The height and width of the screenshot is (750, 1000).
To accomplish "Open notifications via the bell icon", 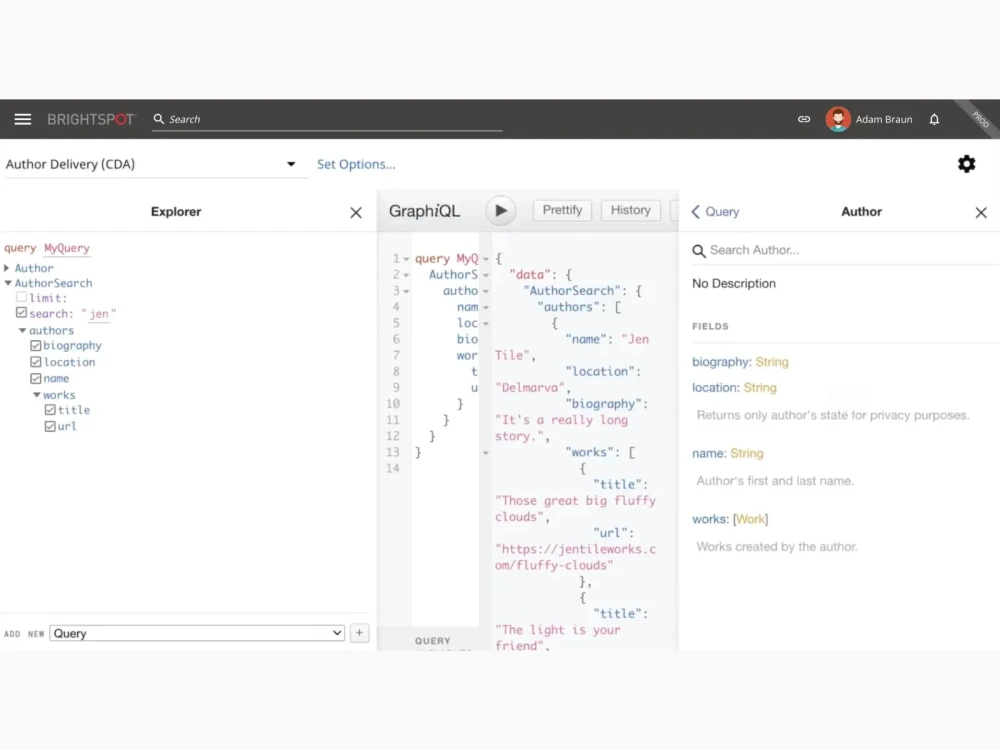I will (x=934, y=118).
